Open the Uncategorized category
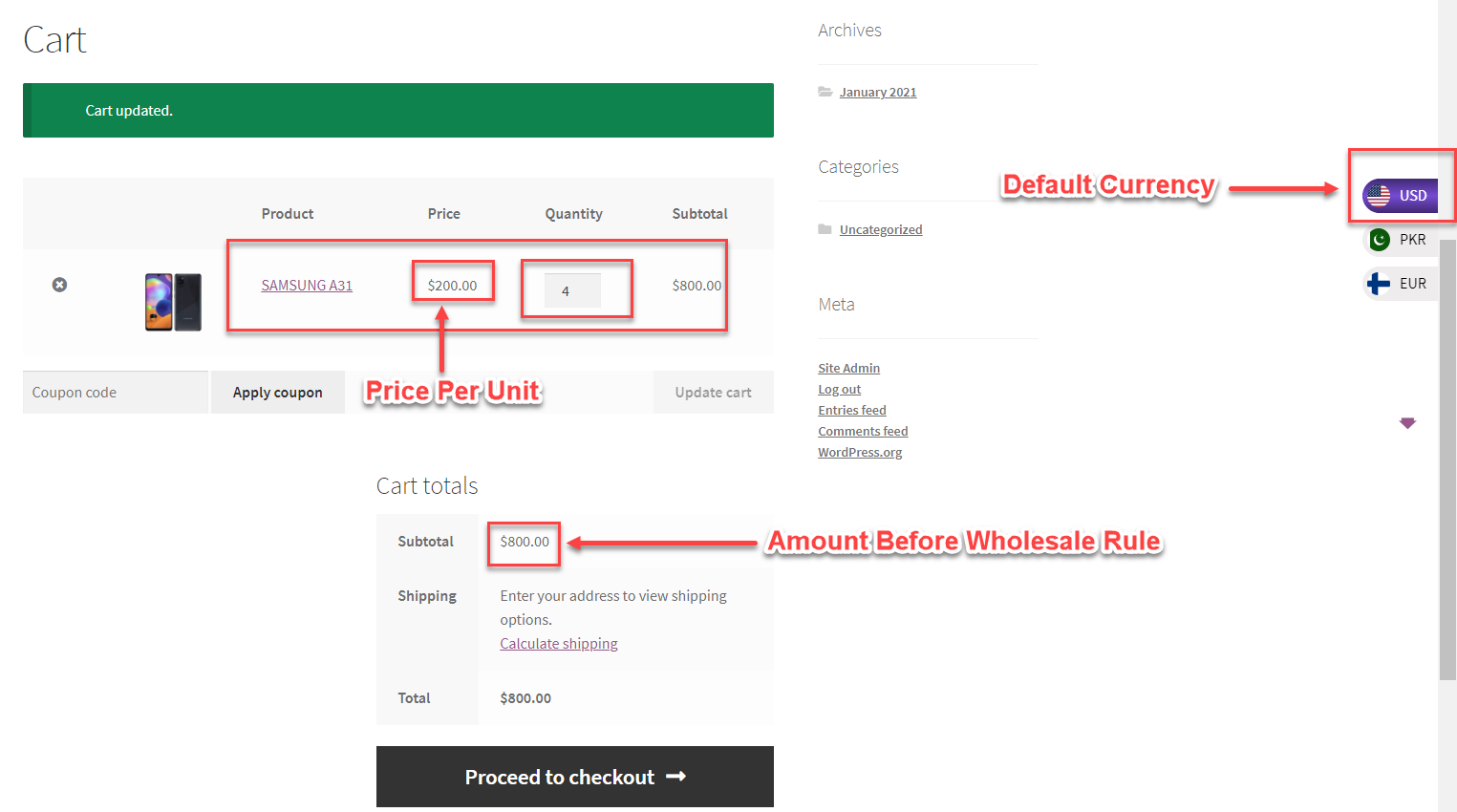 point(881,230)
